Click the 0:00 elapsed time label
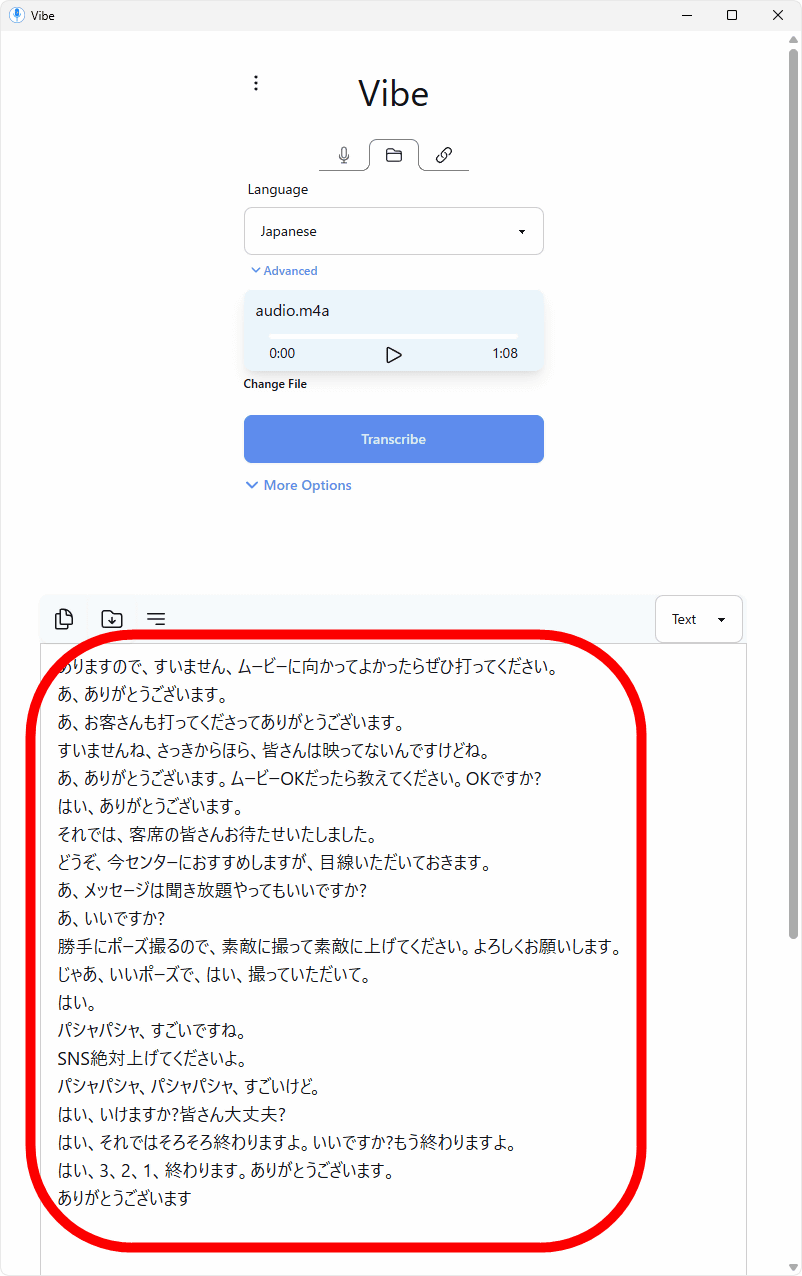The image size is (802, 1276). coord(282,353)
